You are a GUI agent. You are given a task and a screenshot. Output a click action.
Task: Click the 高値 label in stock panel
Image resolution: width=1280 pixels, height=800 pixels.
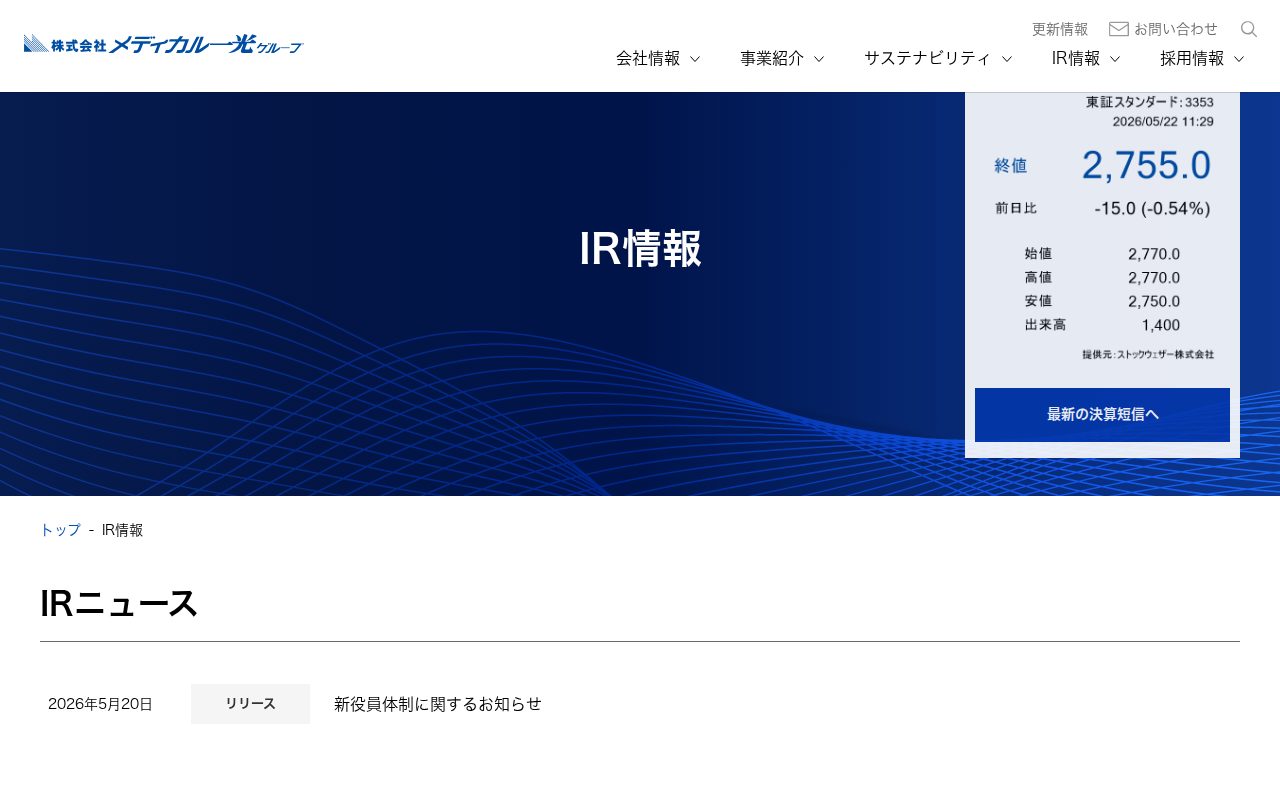coord(1038,277)
